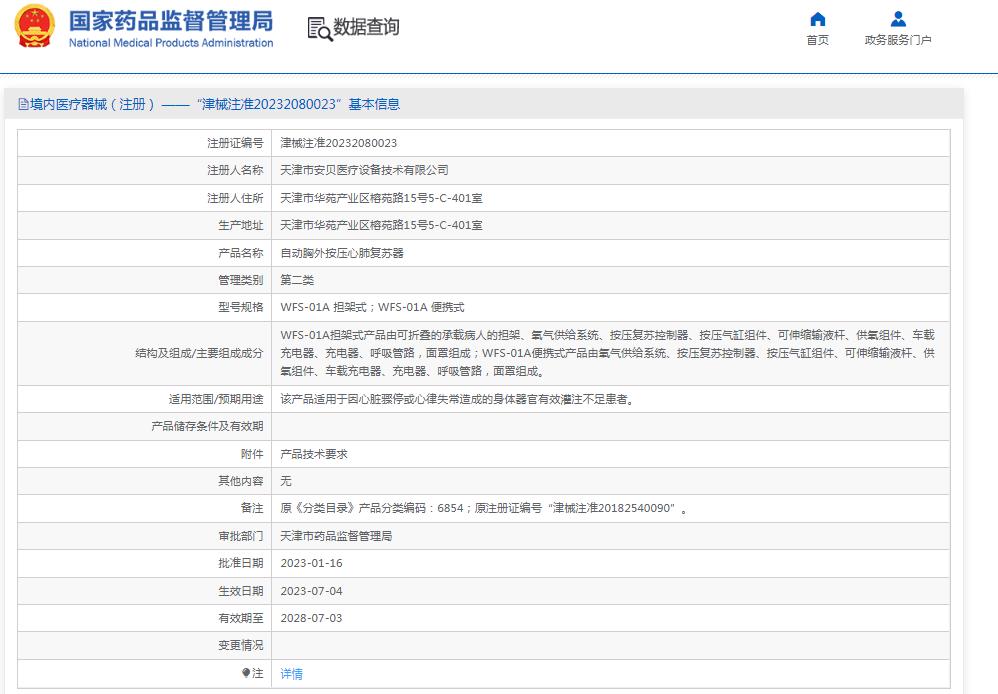998x694 pixels.
Task: Select company name 天津市安贝医疗设备技术有限公司
Action: tap(365, 171)
